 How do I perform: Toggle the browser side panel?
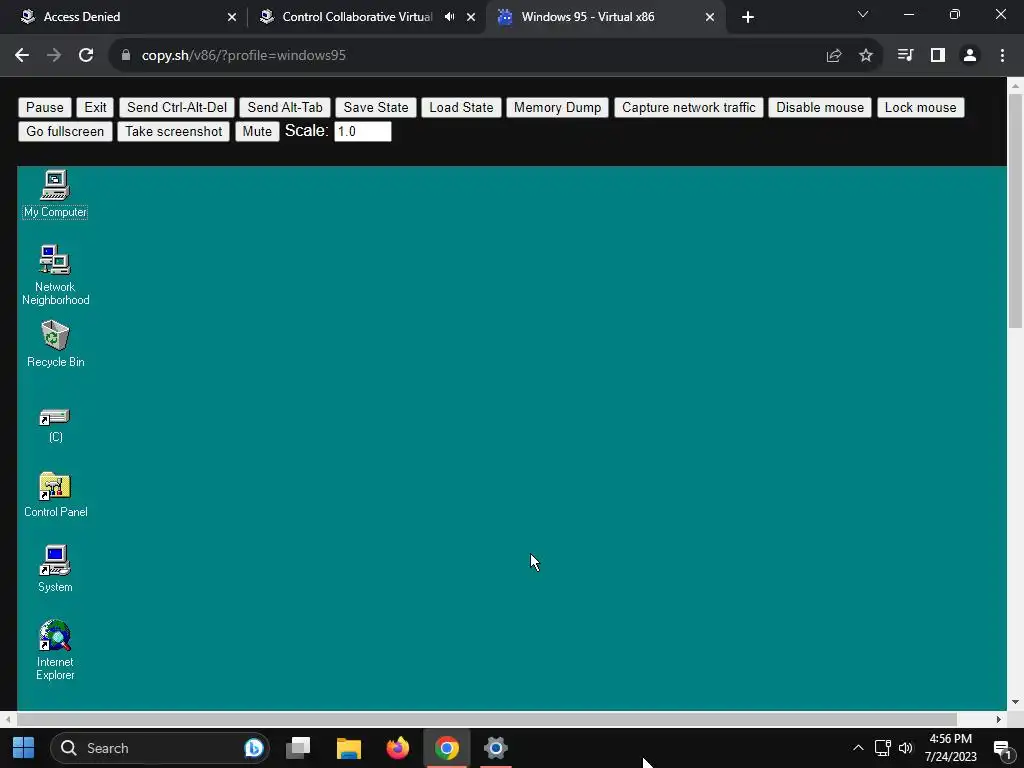[938, 56]
